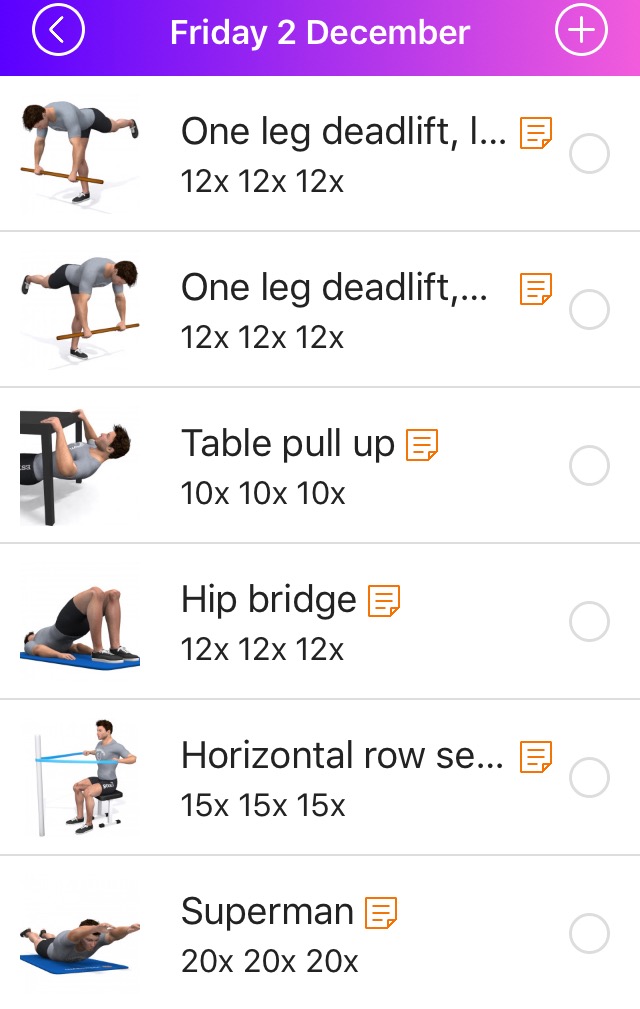640x1009 pixels.
Task: Check off Horizontal row exercise circle
Action: point(589,777)
